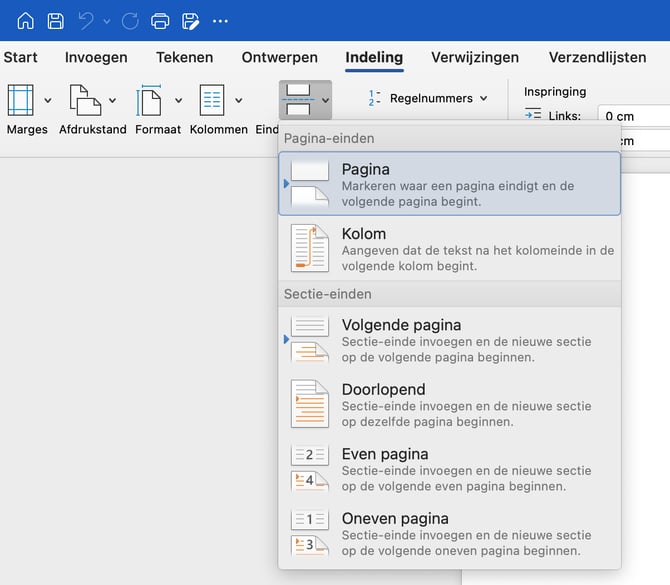Viewport: 670px width, 585px height.
Task: Click the Marges icon
Action: point(21,100)
